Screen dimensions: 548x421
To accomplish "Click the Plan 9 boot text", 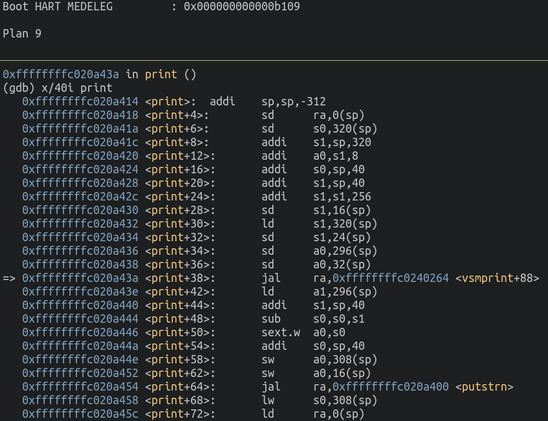I will 22,34.
